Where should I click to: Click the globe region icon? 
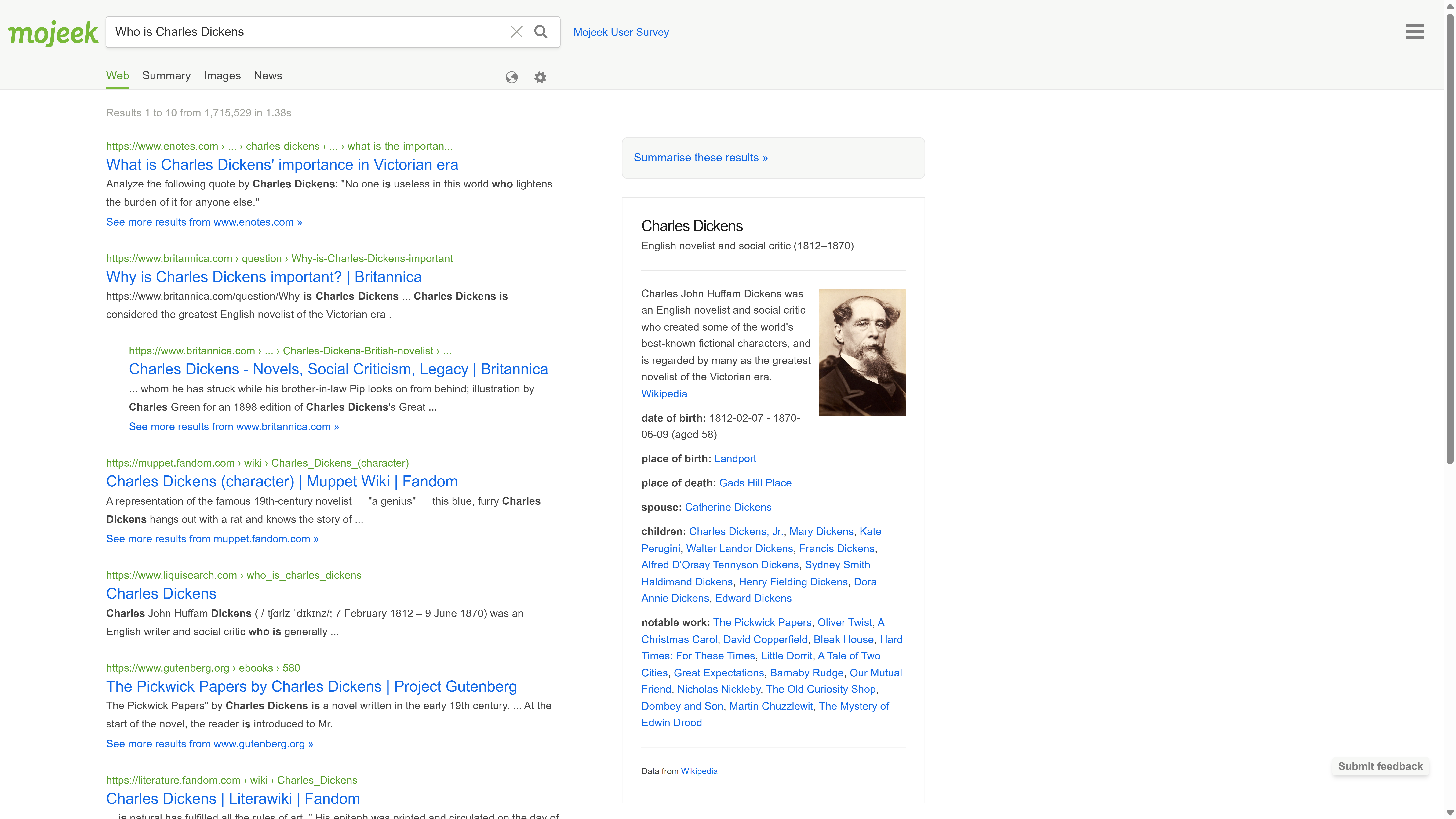tap(511, 77)
